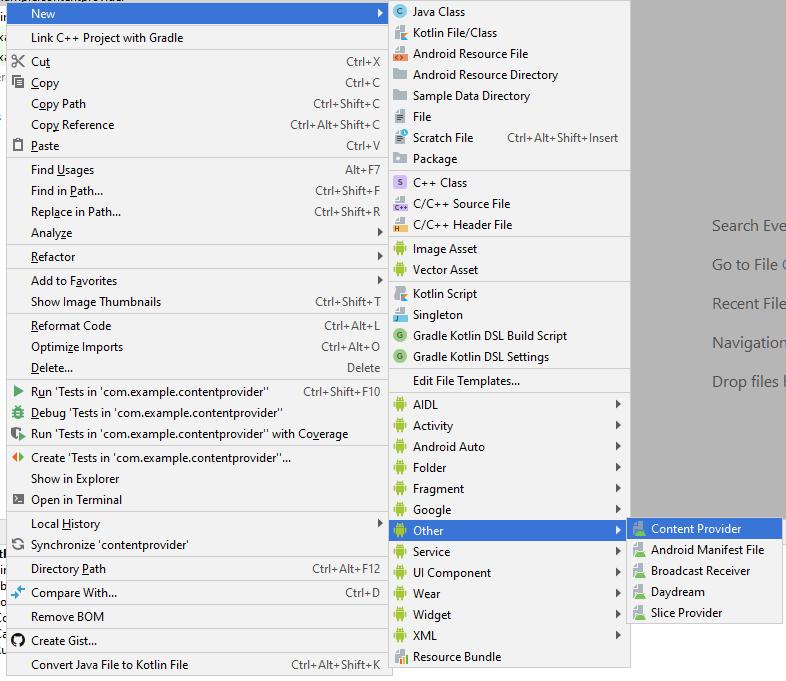Click the C++ Class icon
The width and height of the screenshot is (786, 681).
[401, 183]
